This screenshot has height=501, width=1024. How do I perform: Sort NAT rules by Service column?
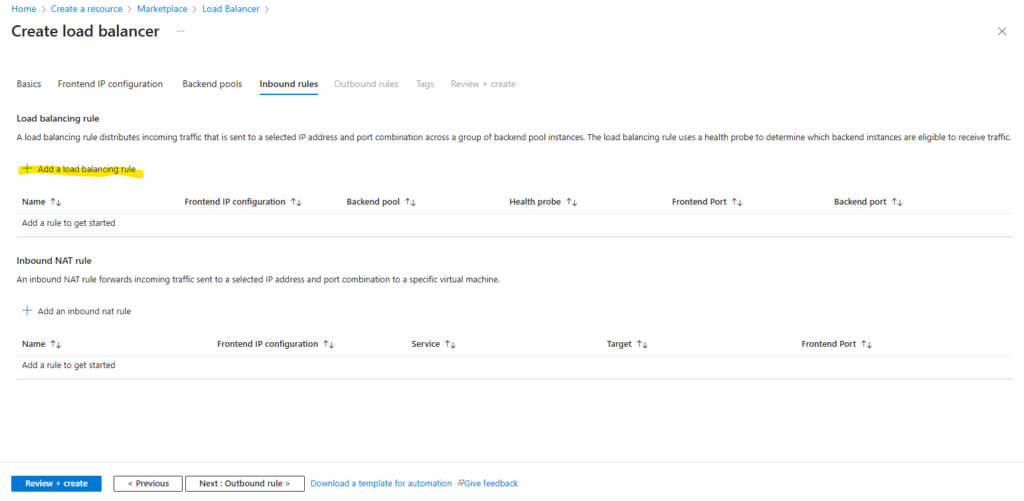(x=450, y=344)
